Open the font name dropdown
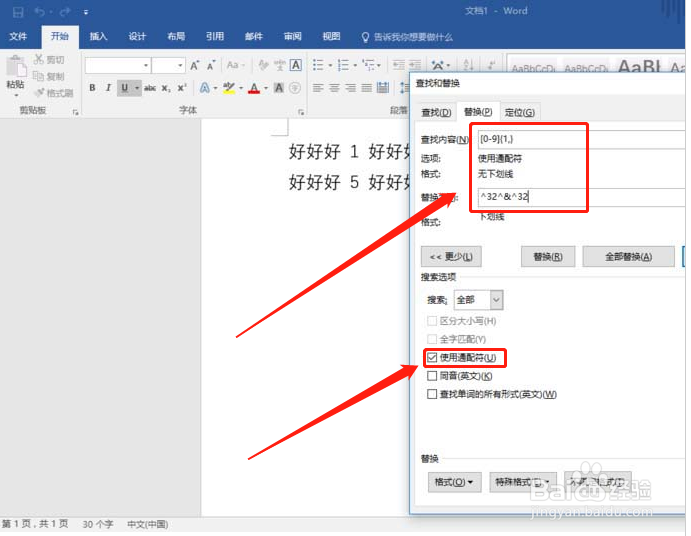The height and width of the screenshot is (536, 691). tap(145, 66)
